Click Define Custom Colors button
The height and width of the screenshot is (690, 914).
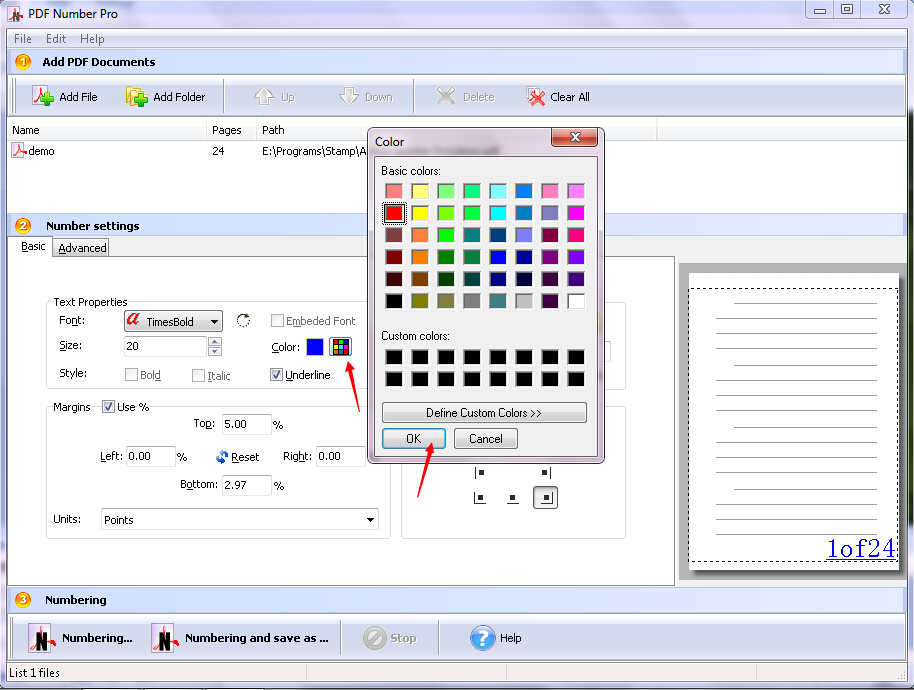[x=484, y=413]
